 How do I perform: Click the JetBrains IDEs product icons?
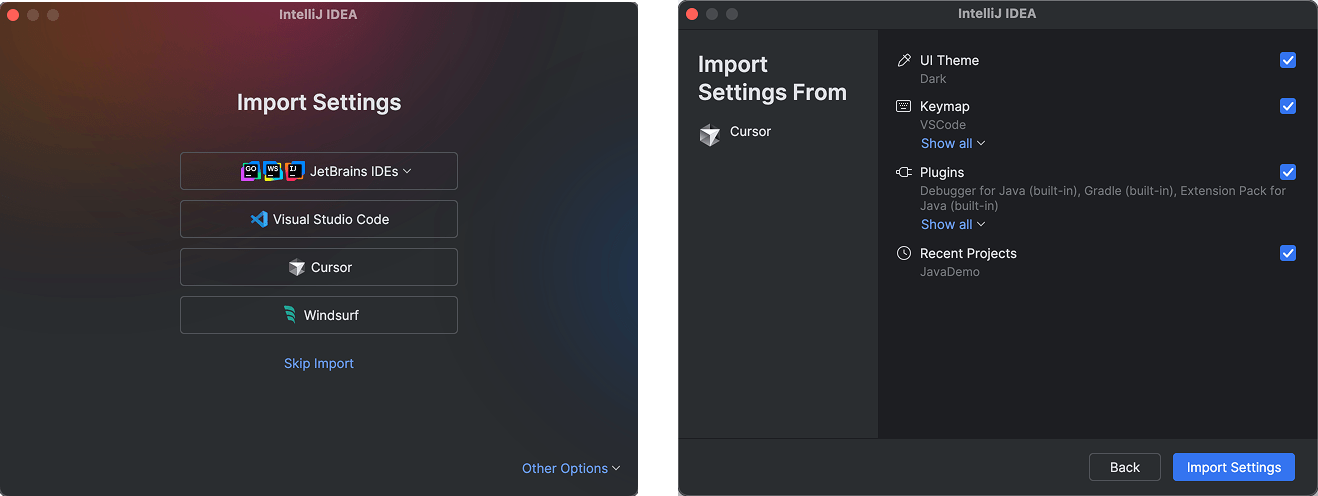pyautogui.click(x=273, y=171)
